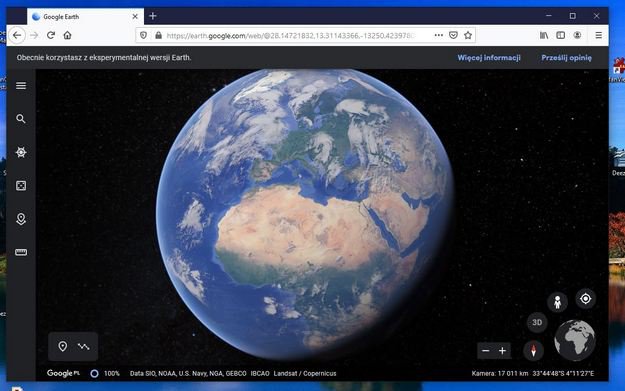Screen dimensions: 625x391
Task: Open Firefox account avatar icon
Action: tap(577, 35)
